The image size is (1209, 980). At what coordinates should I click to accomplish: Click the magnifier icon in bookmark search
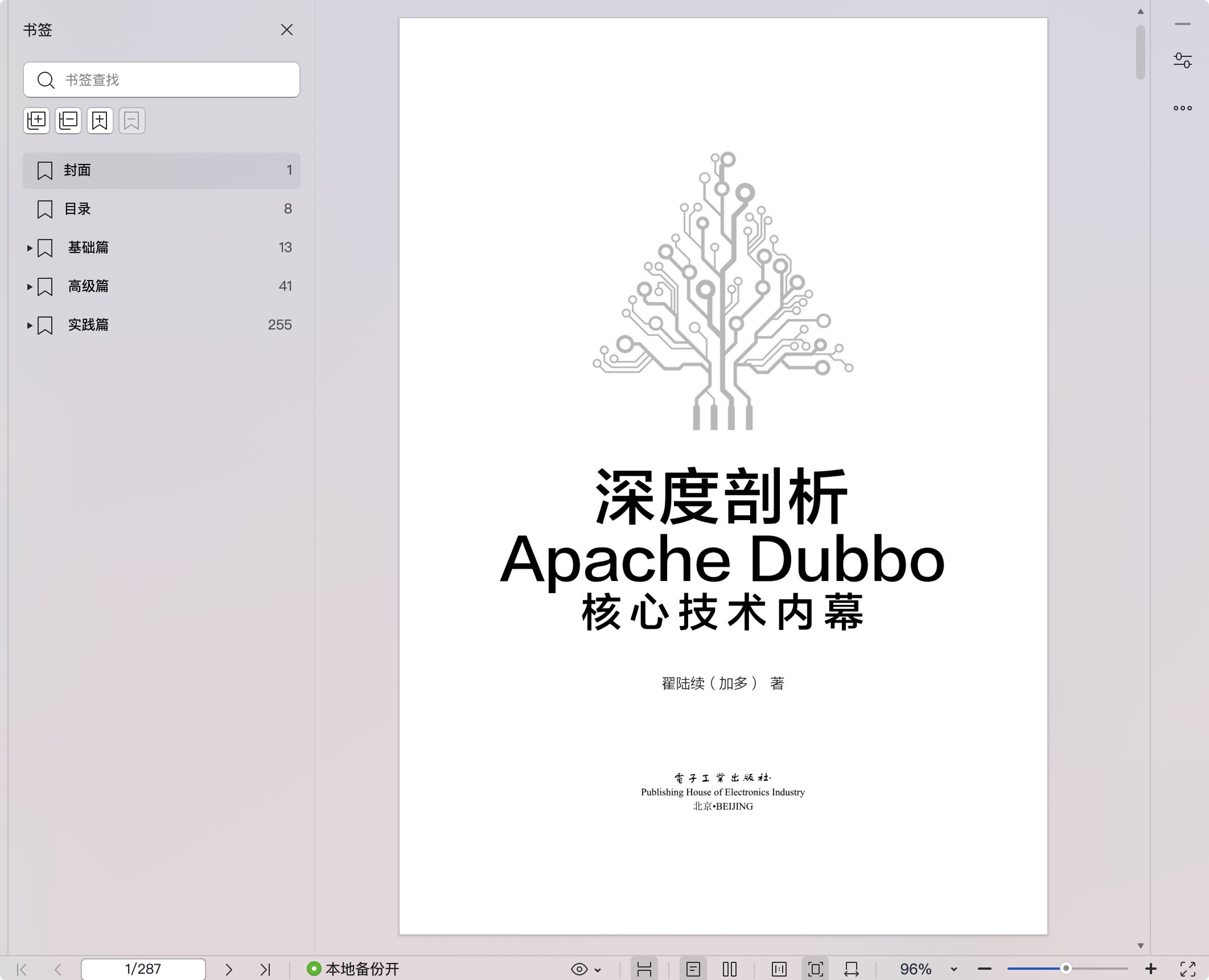pos(46,80)
